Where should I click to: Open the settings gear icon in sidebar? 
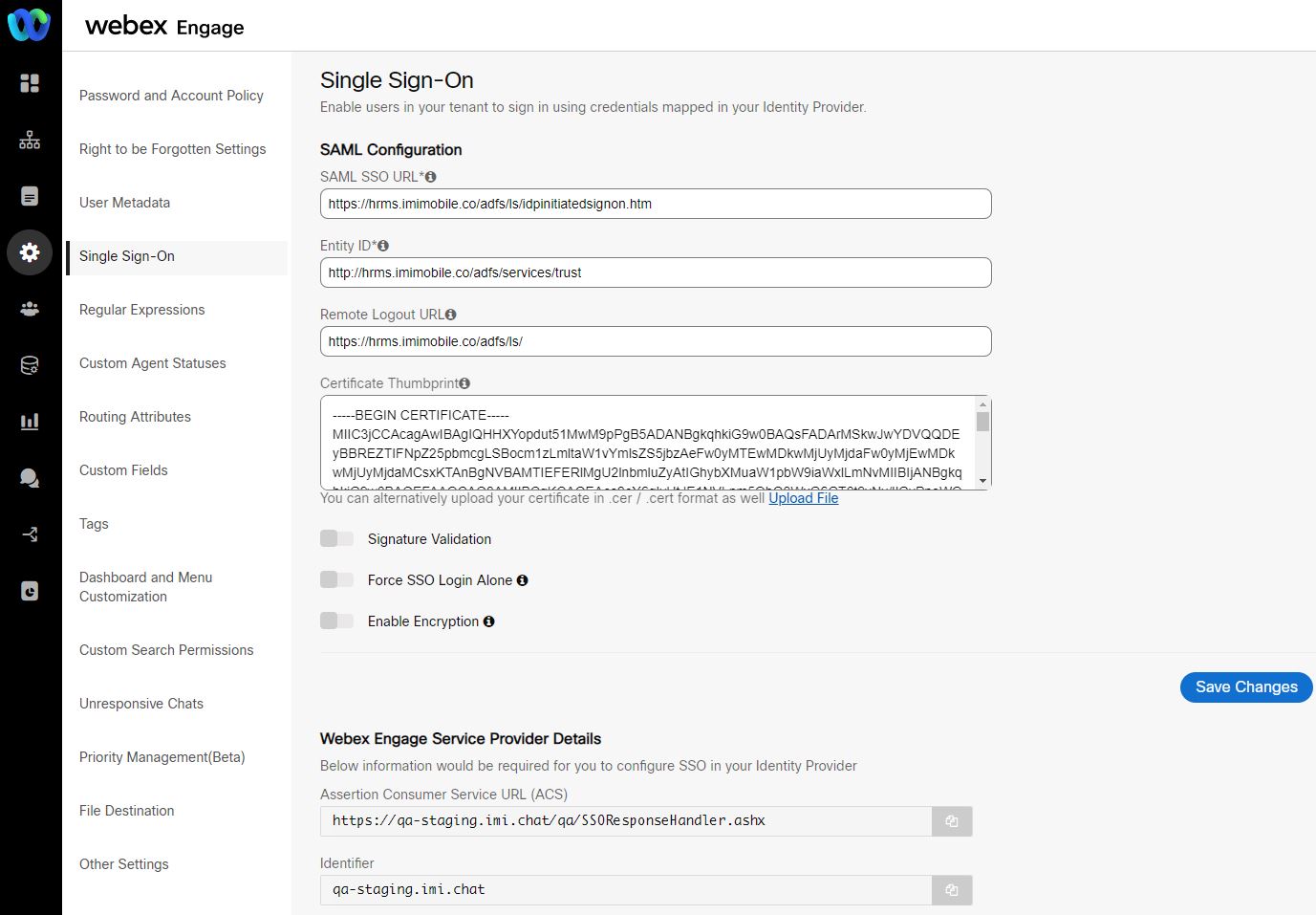tap(30, 252)
